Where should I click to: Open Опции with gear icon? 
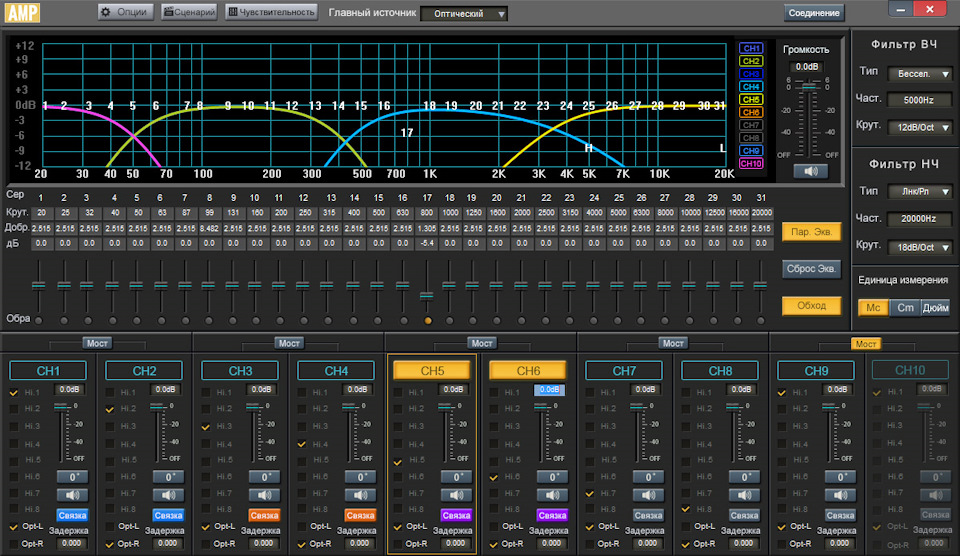pyautogui.click(x=125, y=12)
